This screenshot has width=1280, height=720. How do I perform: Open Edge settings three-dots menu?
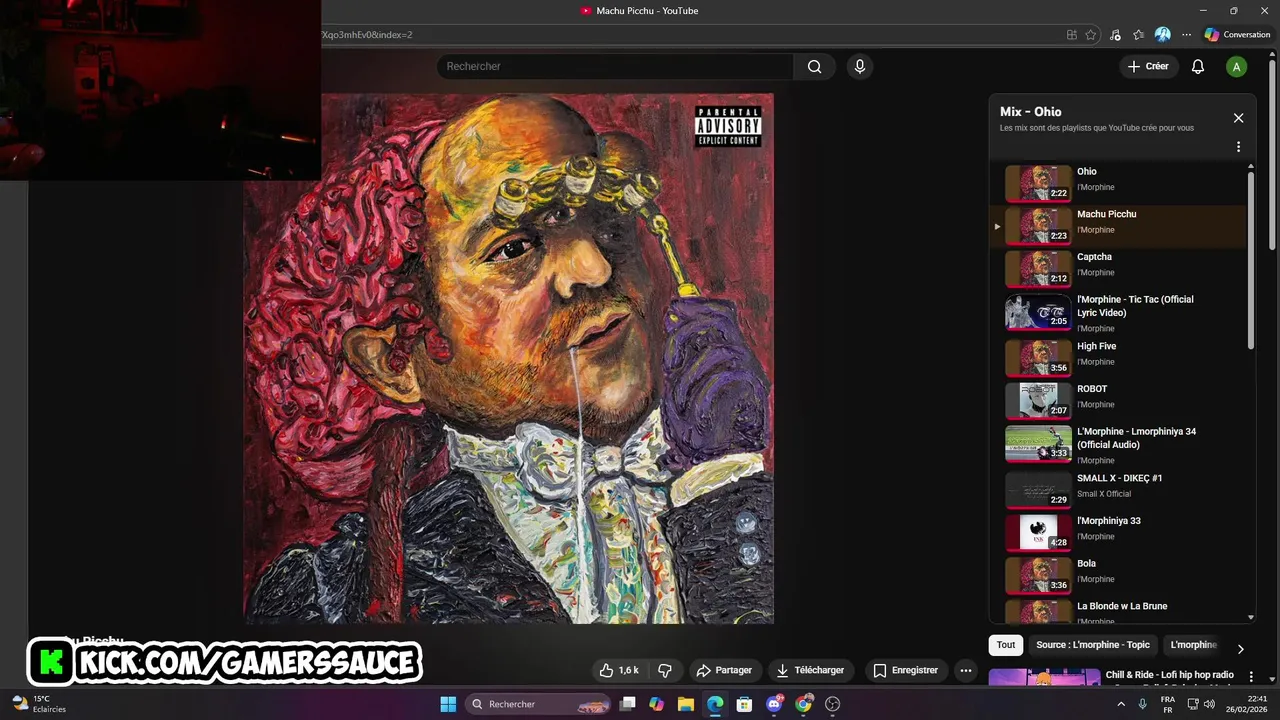pos(1186,35)
